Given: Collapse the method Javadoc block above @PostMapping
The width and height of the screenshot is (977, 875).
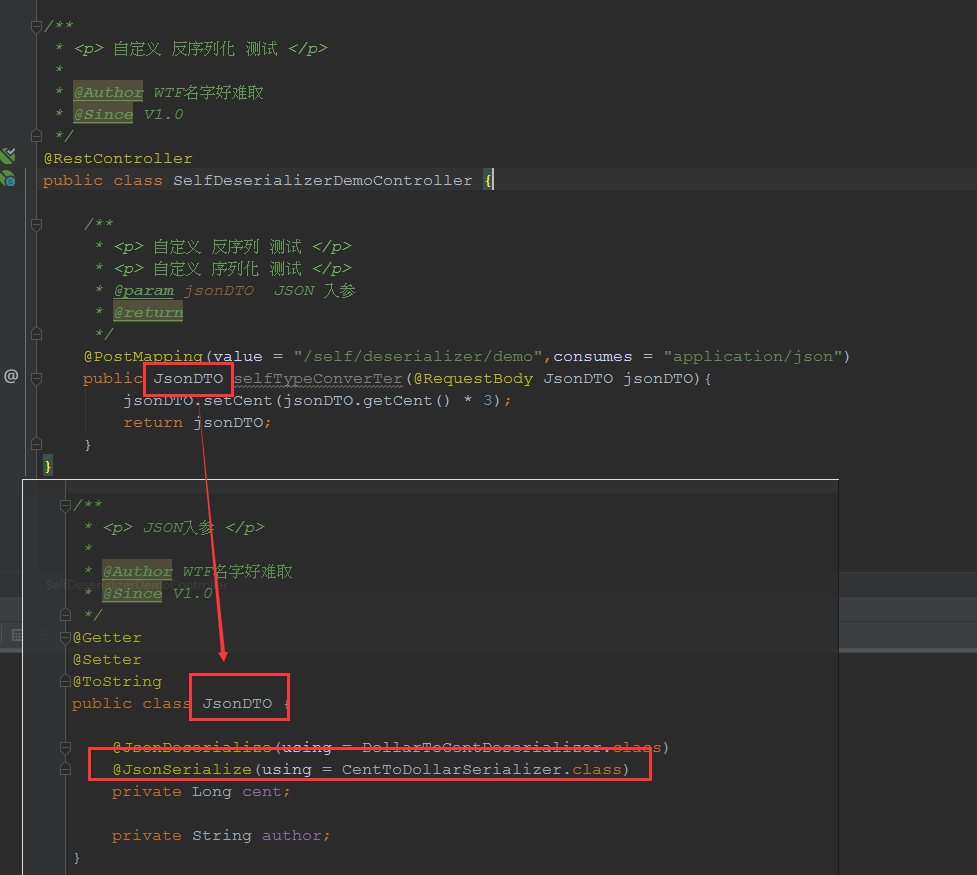Looking at the screenshot, I should (x=36, y=224).
